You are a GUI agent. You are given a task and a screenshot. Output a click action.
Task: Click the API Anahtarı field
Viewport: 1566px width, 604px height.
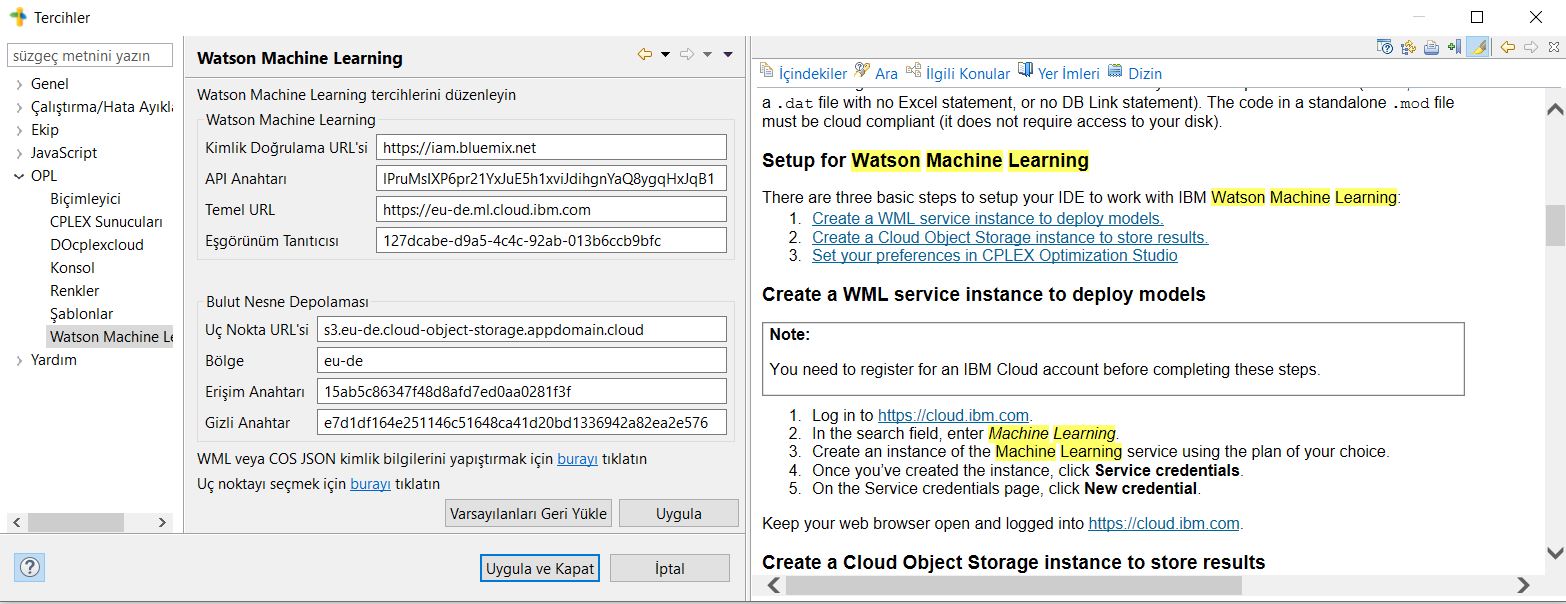pyautogui.click(x=552, y=178)
